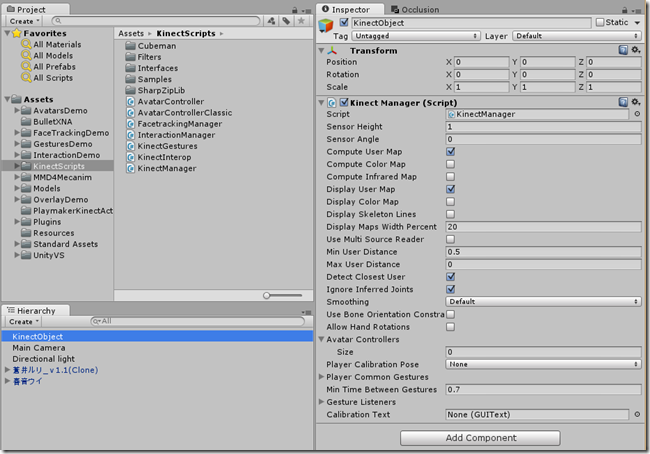Screen dimensions: 650x454
Task: Click Assets breadcrumb in Project path
Action: pyautogui.click(x=131, y=33)
